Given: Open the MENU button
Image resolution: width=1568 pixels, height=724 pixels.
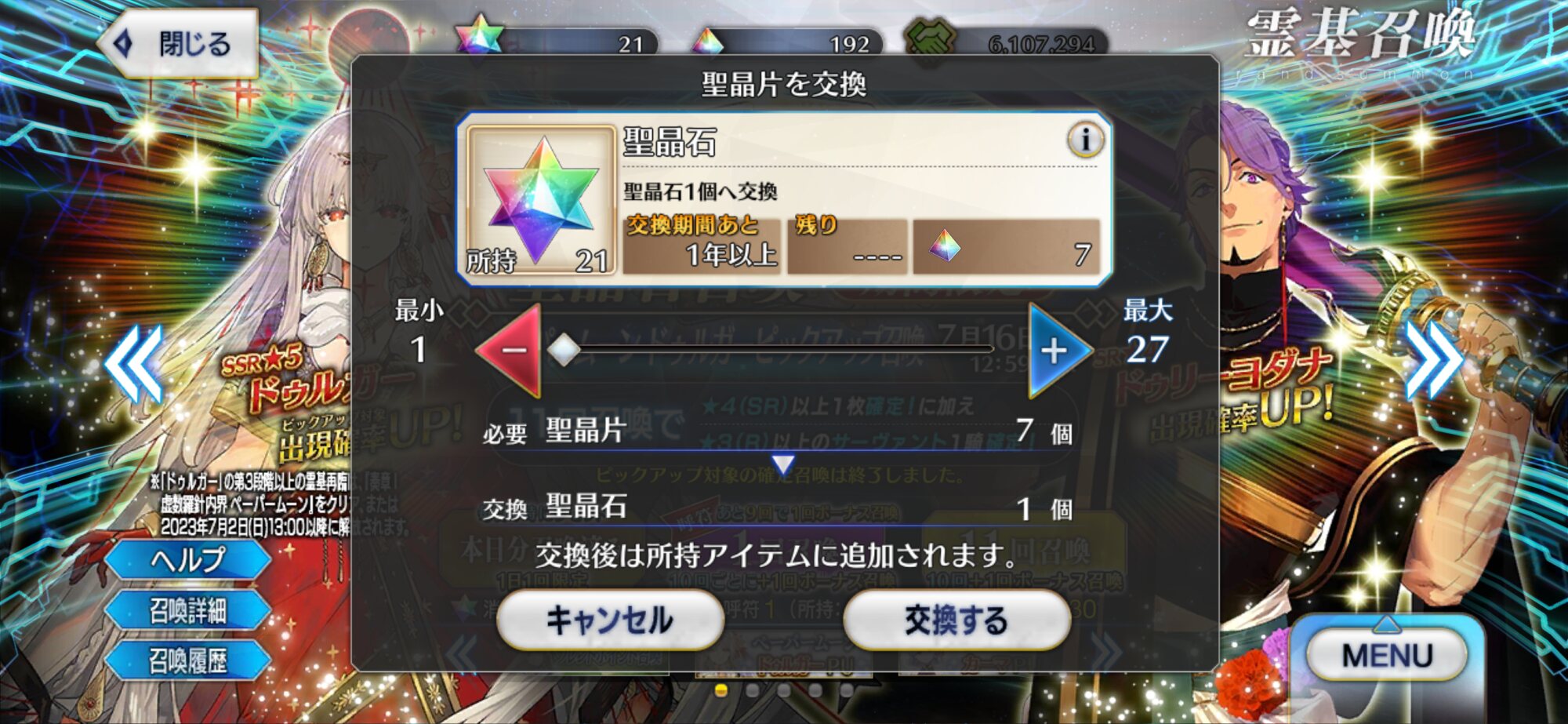Looking at the screenshot, I should coord(1386,654).
